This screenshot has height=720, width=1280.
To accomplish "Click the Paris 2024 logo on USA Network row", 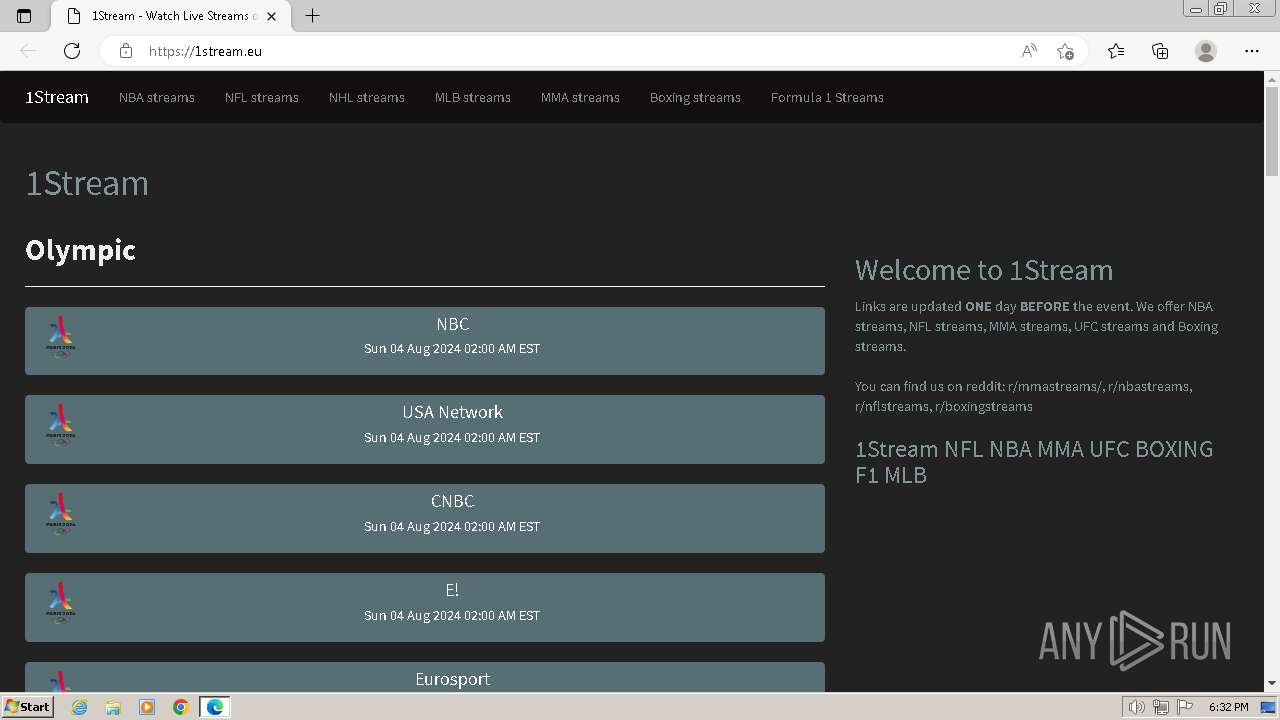I will point(61,425).
